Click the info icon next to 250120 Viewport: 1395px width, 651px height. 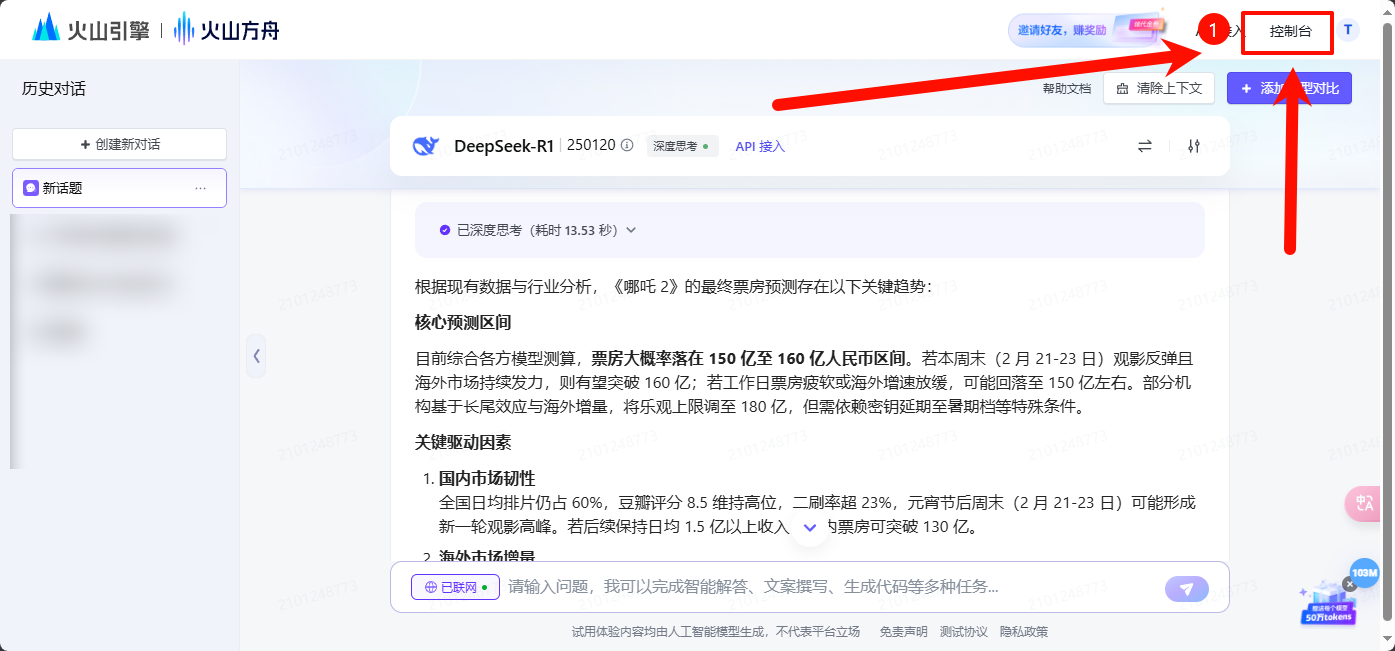coord(627,145)
